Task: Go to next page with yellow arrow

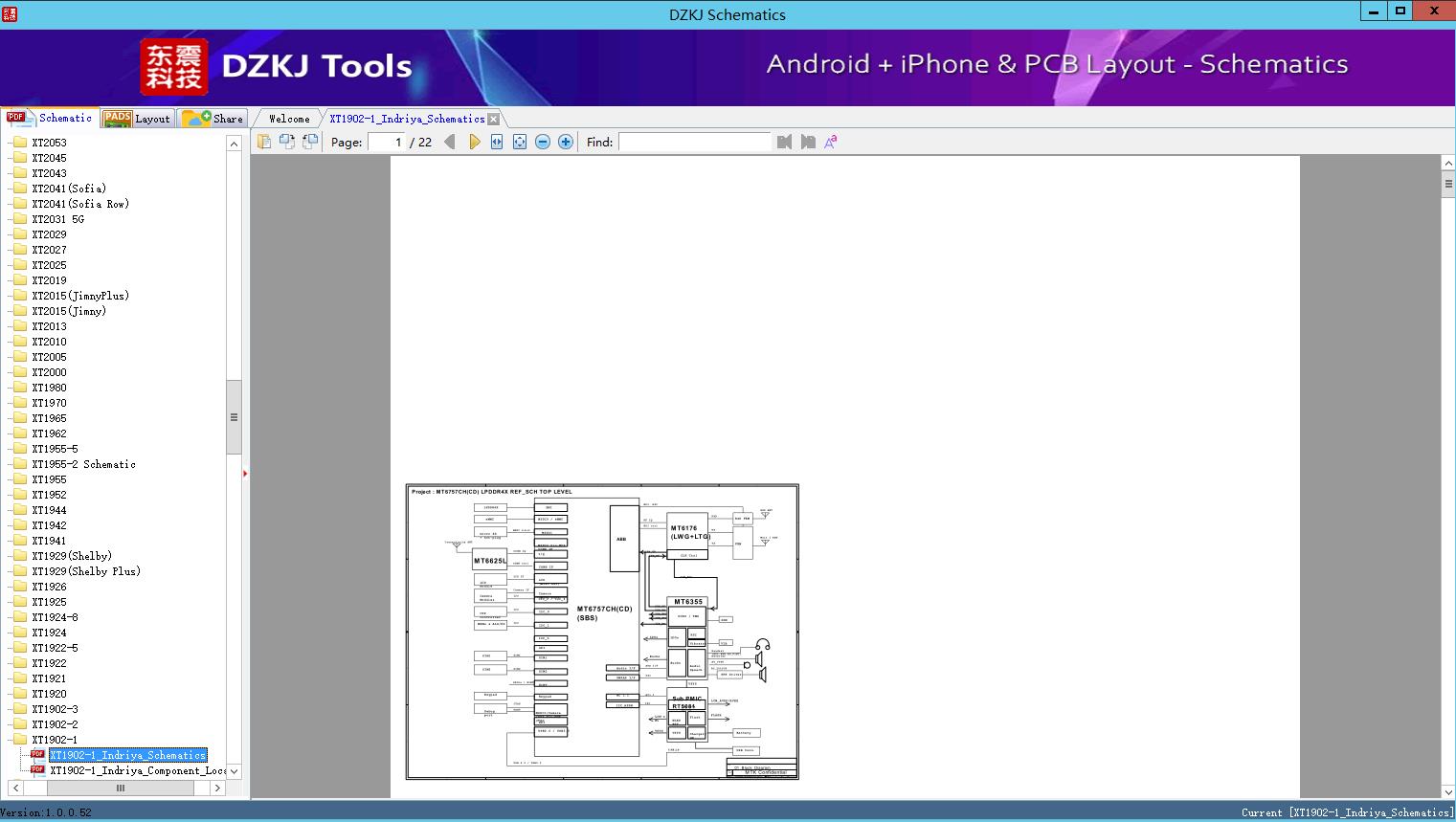Action: click(x=474, y=142)
